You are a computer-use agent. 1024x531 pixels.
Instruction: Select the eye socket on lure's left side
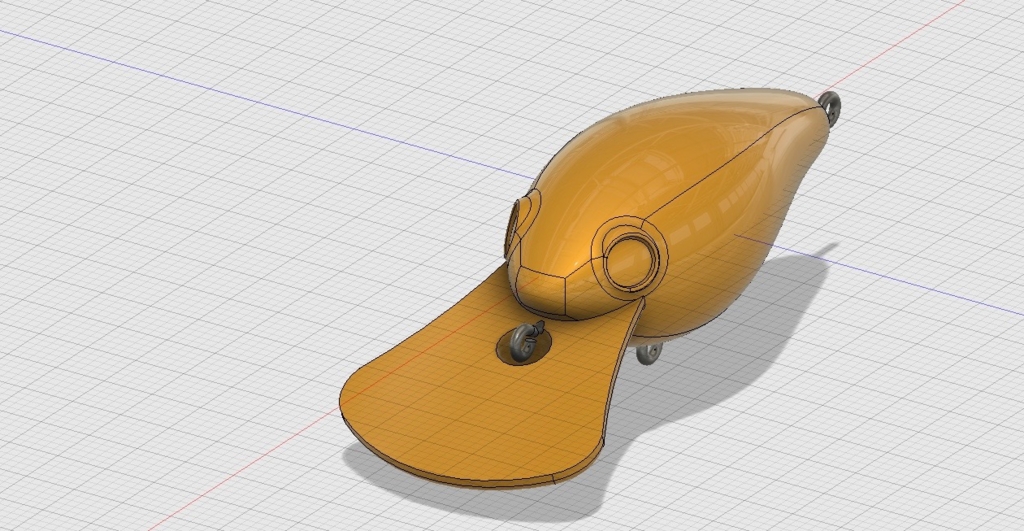point(515,227)
